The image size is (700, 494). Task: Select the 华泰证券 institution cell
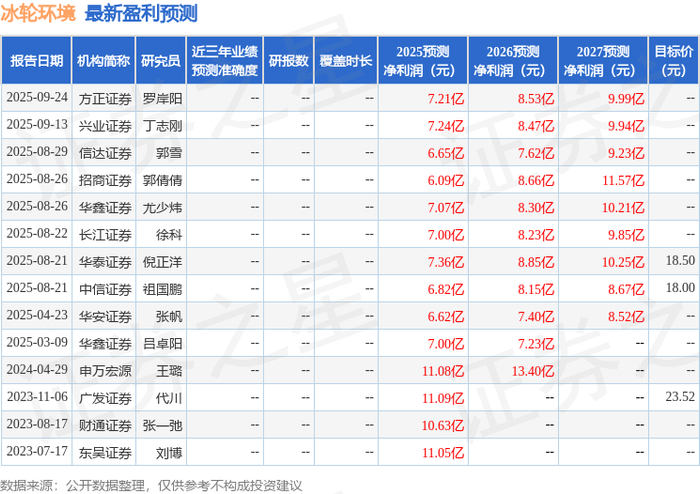(x=105, y=262)
